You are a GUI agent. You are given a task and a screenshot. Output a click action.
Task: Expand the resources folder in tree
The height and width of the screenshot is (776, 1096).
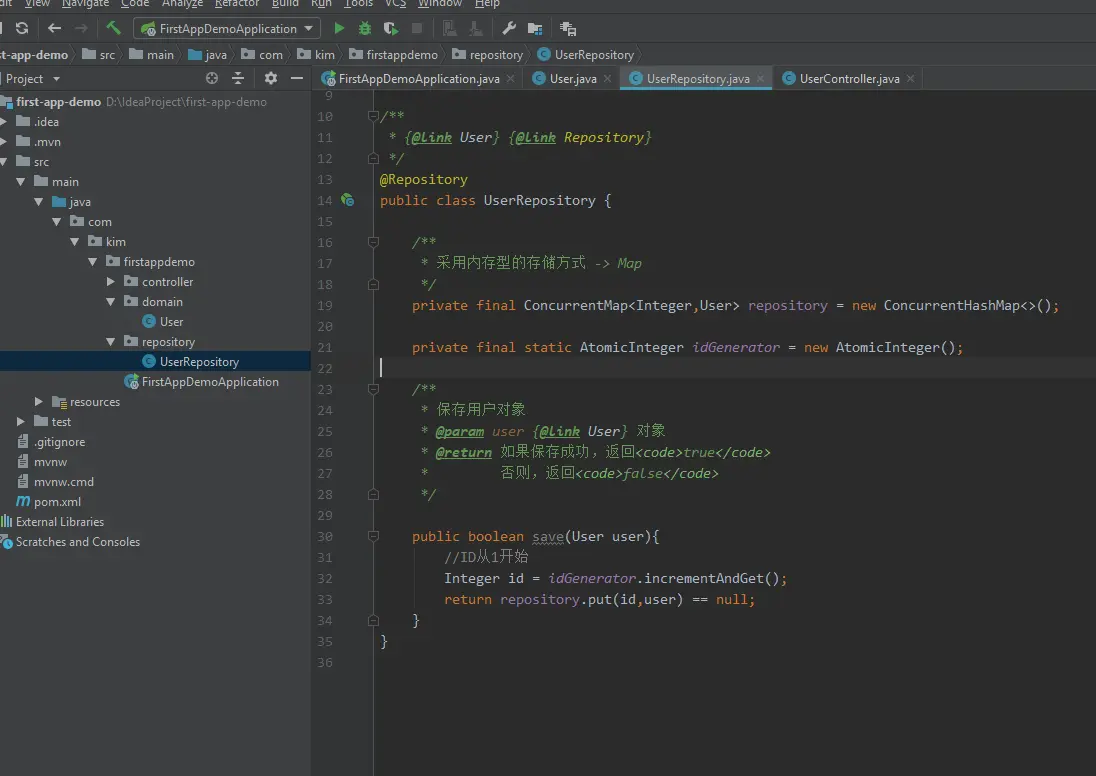pyautogui.click(x=39, y=402)
